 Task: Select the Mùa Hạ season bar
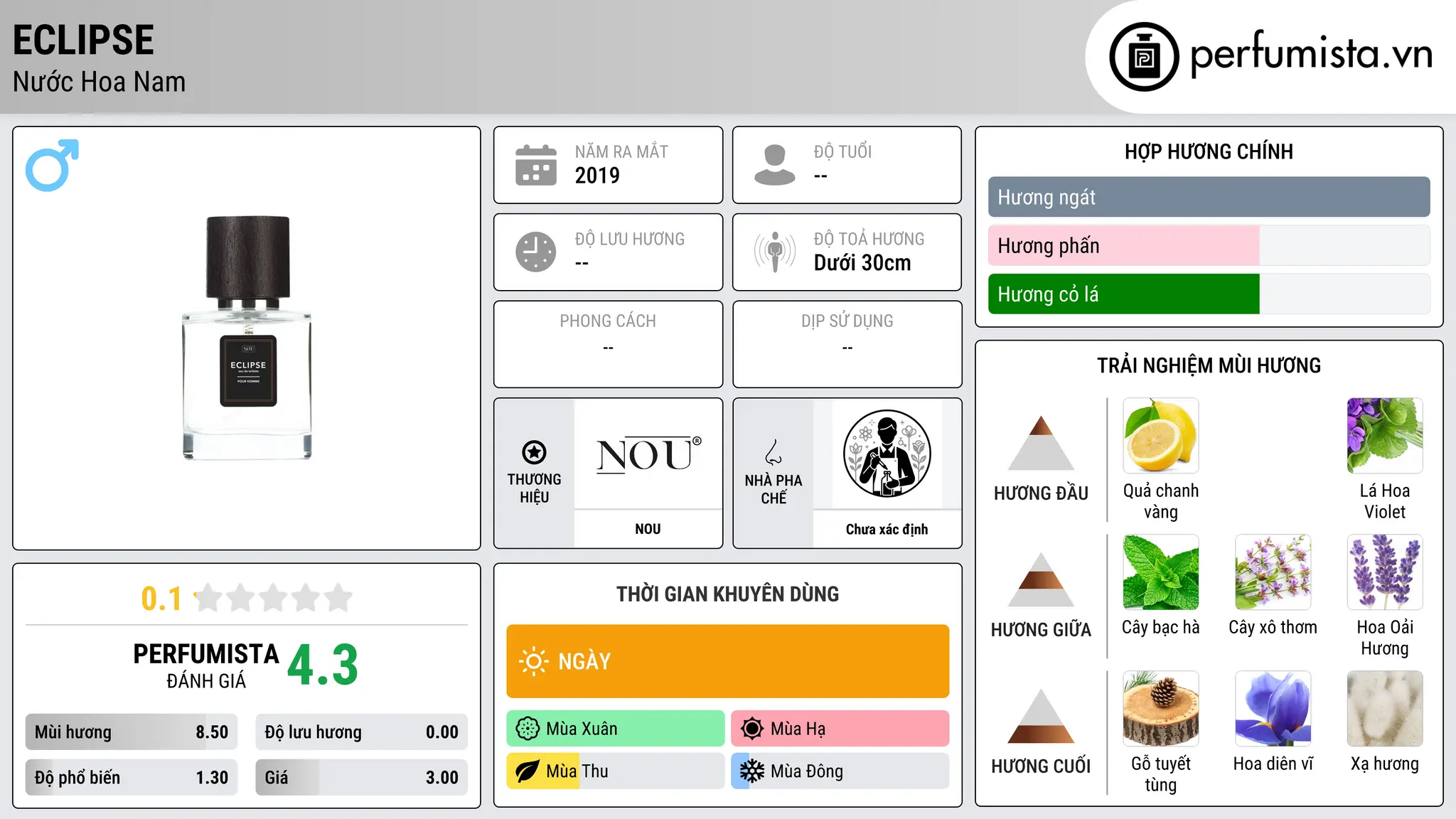840,729
